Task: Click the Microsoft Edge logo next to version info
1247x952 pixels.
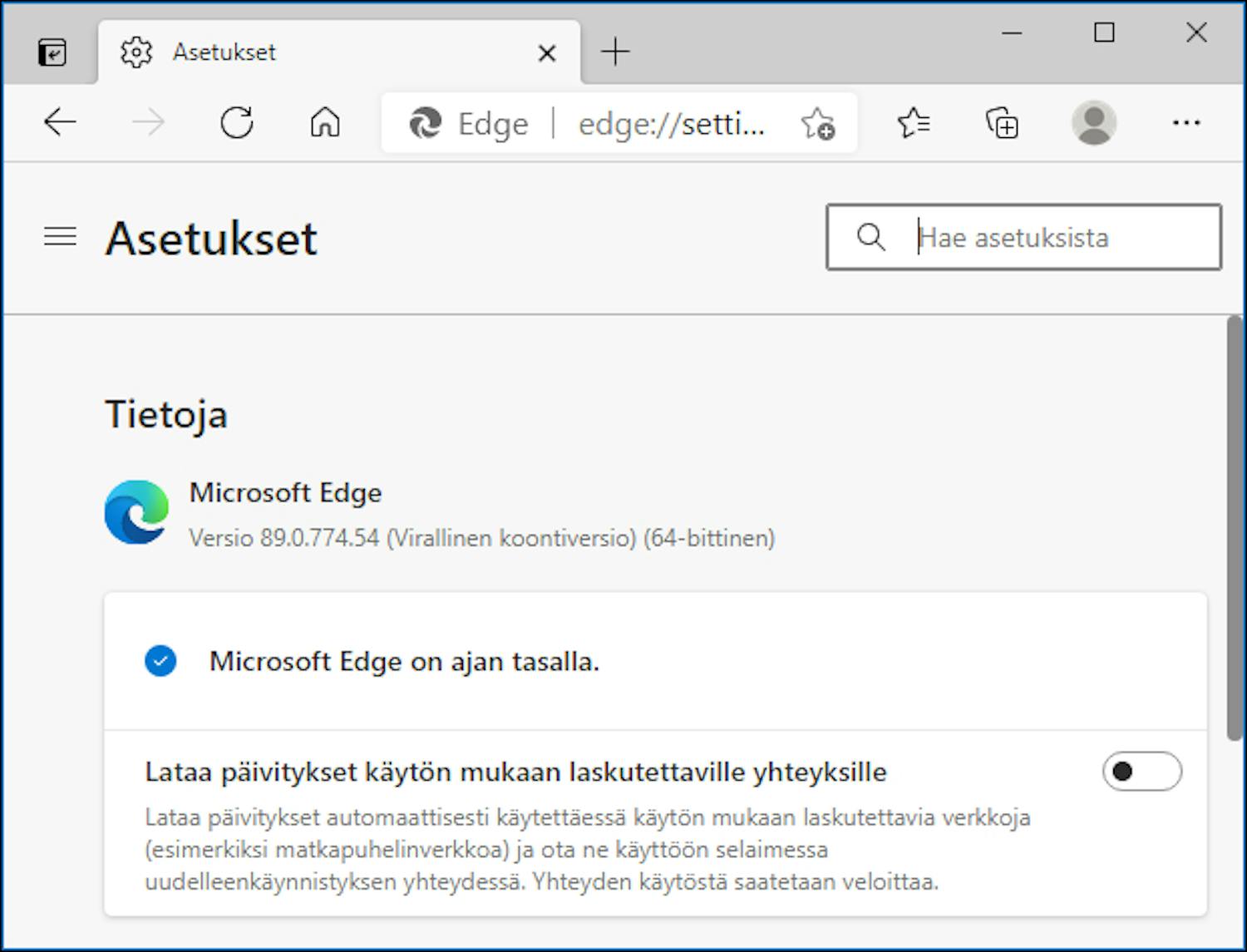Action: (136, 511)
